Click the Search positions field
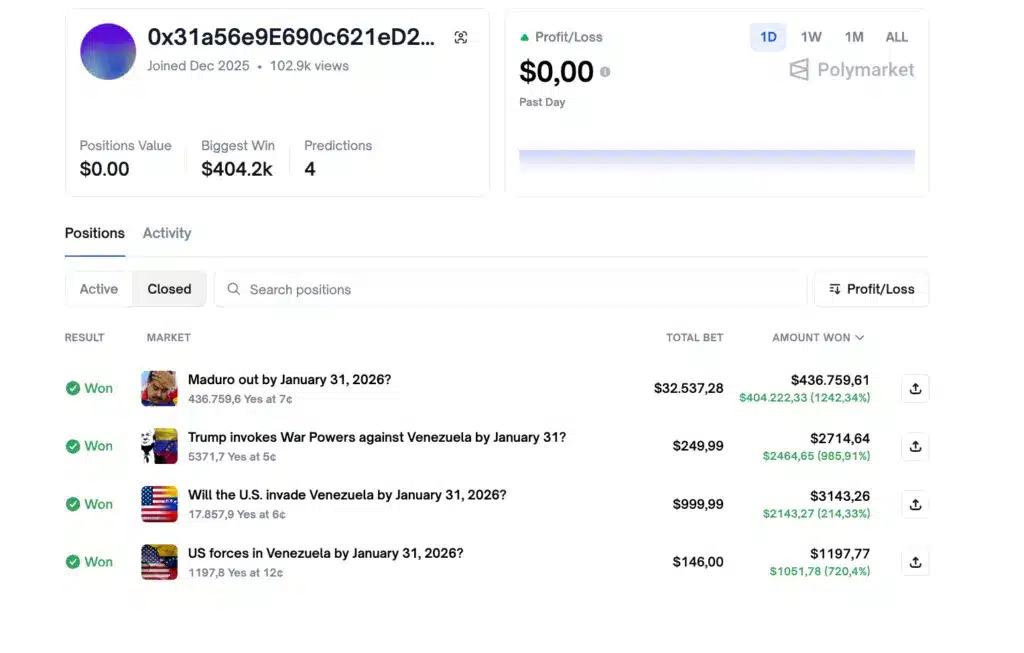The width and height of the screenshot is (1024, 653). [510, 289]
